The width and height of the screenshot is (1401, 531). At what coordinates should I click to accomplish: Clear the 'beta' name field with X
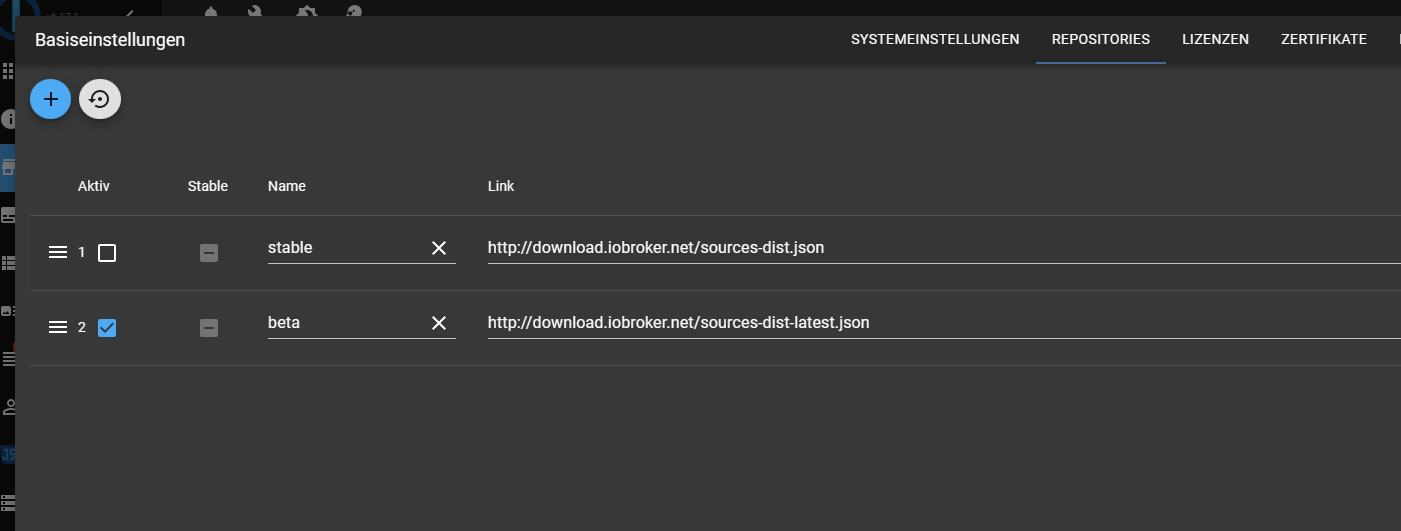pos(438,323)
